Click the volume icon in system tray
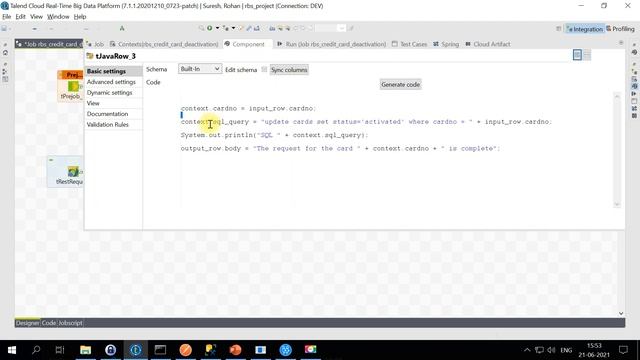640x360 pixels. pyautogui.click(x=551, y=350)
